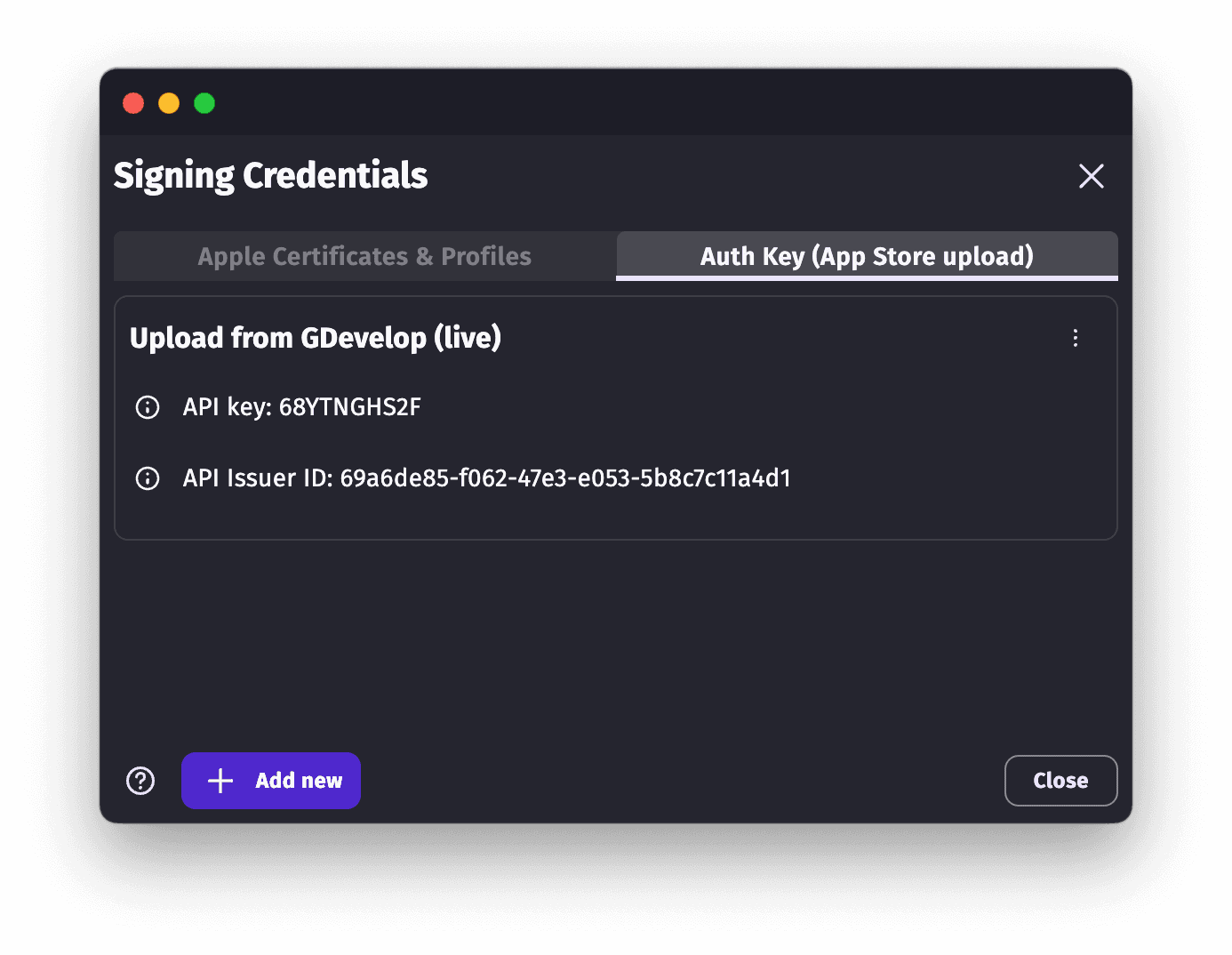Click the green traffic light window button
This screenshot has width=1232, height=955.
[x=204, y=103]
